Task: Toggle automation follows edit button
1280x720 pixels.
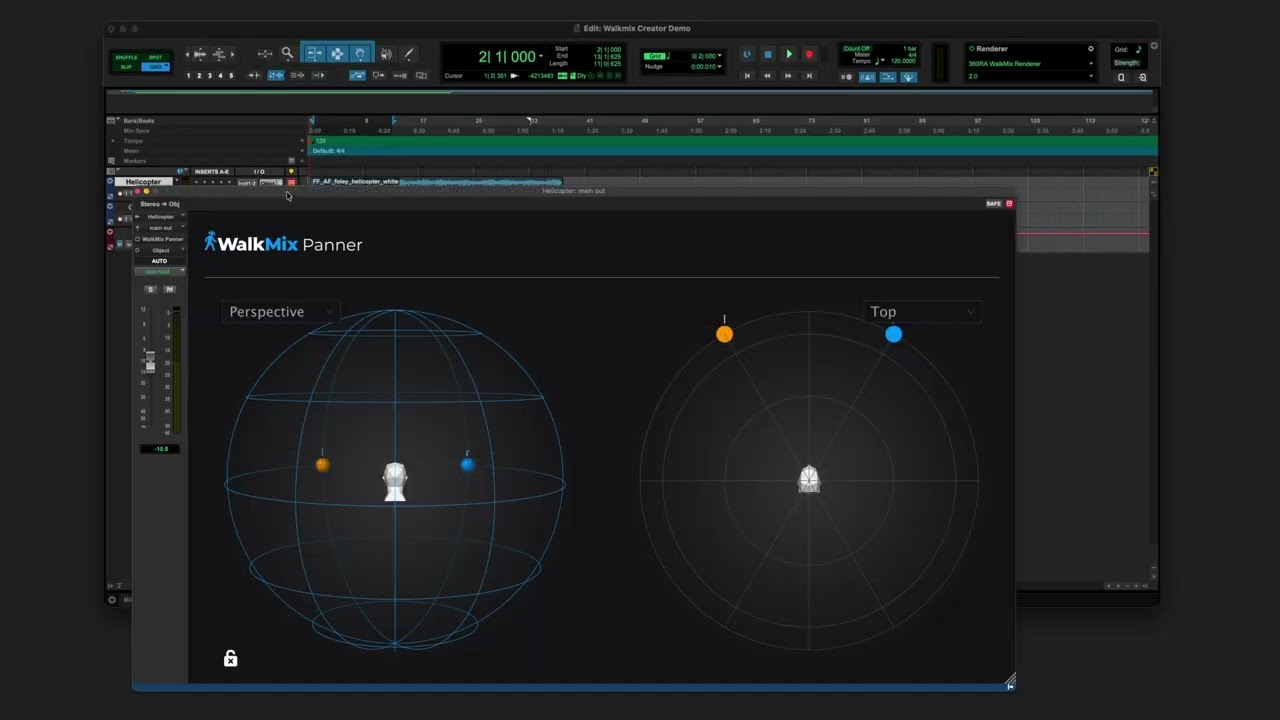Action: pos(357,75)
